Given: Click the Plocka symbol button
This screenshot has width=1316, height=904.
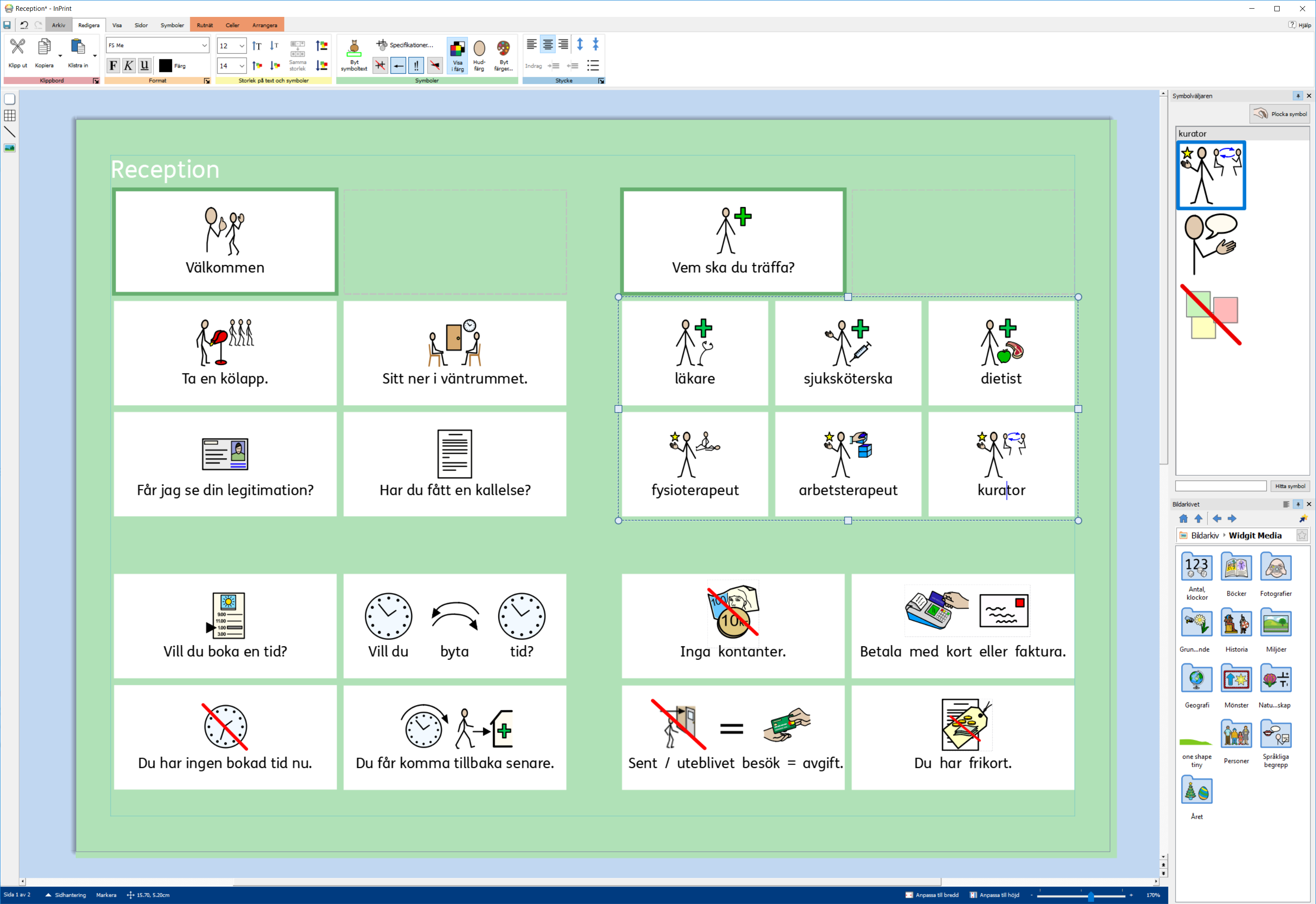Looking at the screenshot, I should pyautogui.click(x=1279, y=114).
